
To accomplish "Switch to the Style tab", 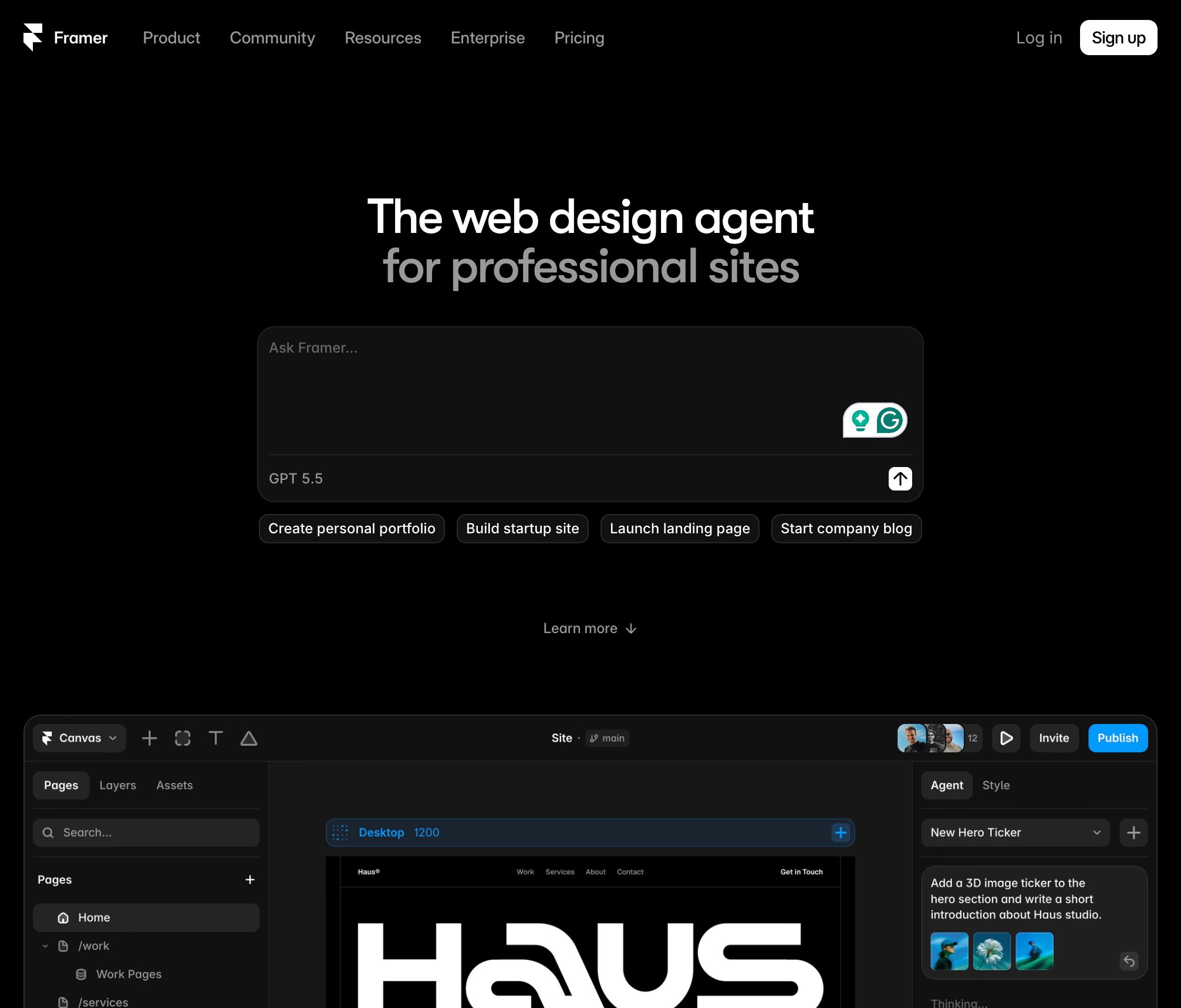I will pos(996,785).
